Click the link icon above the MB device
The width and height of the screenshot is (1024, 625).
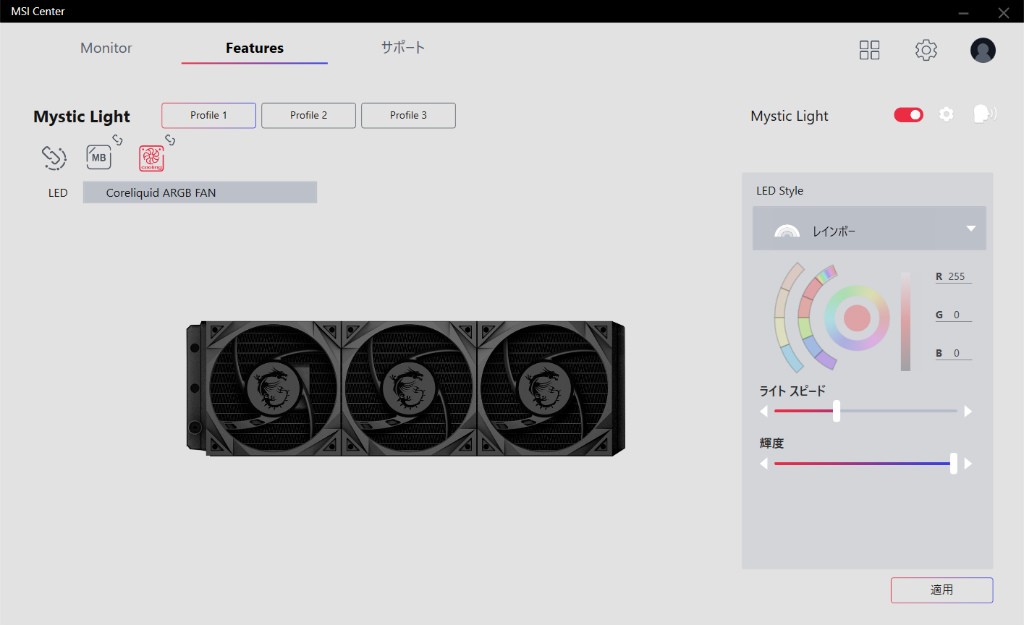(x=117, y=140)
